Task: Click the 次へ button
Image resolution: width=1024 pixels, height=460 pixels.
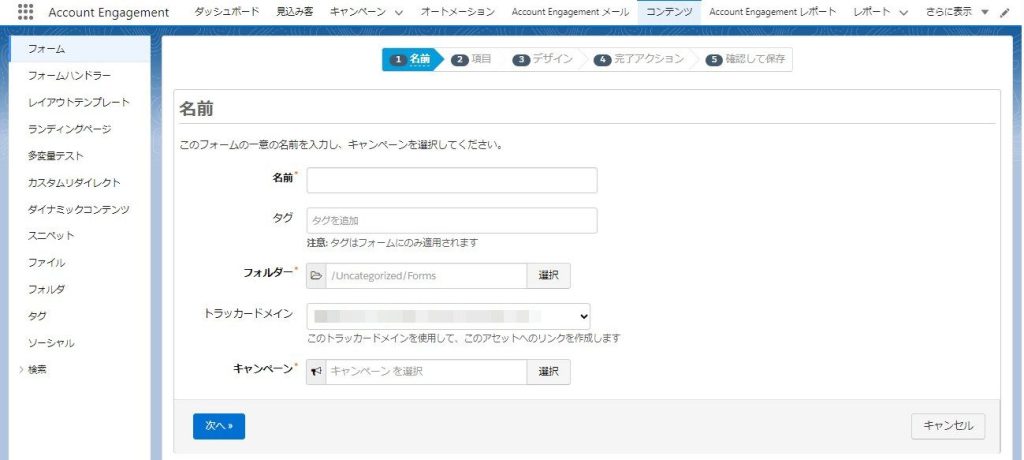Action: (219, 426)
